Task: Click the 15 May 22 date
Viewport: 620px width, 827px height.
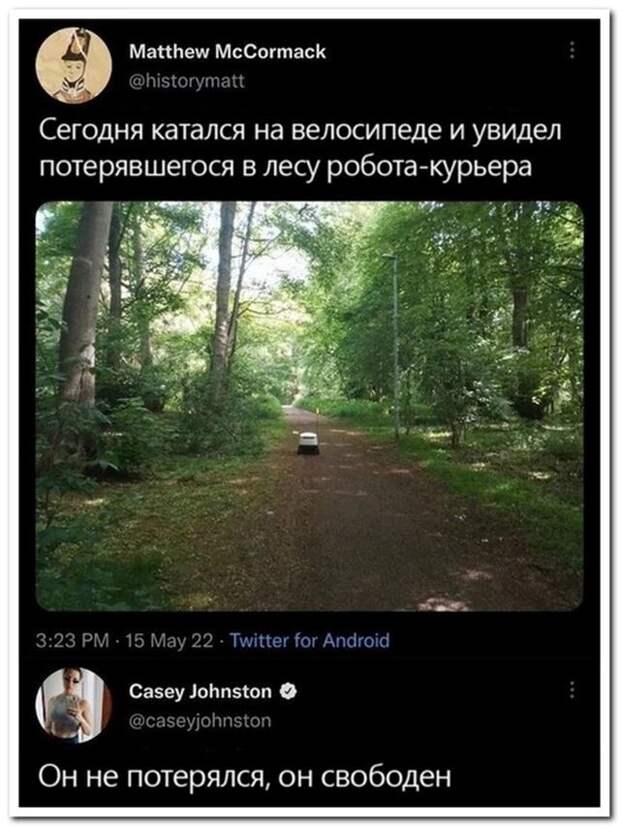Action: point(169,640)
